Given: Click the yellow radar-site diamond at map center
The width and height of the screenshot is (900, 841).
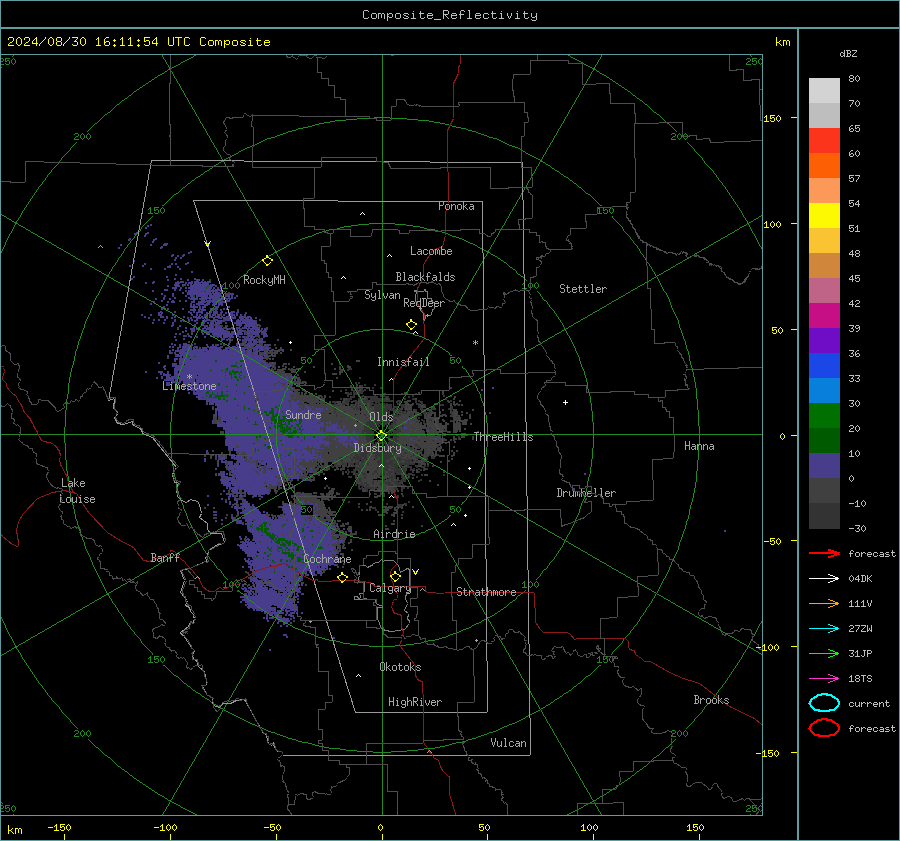Looking at the screenshot, I should (381, 436).
